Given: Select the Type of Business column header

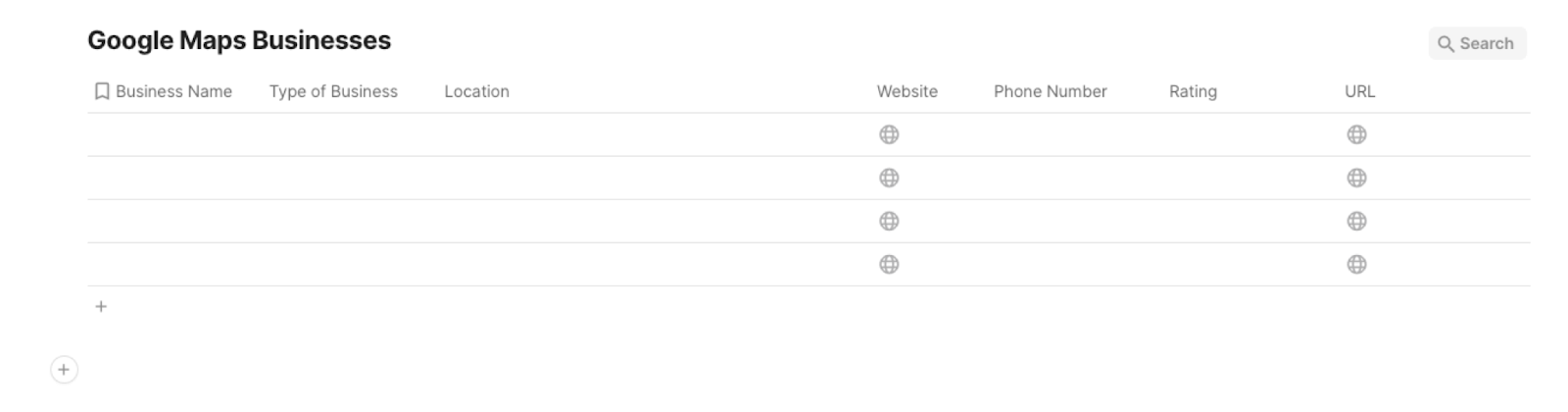Looking at the screenshot, I should (x=333, y=91).
